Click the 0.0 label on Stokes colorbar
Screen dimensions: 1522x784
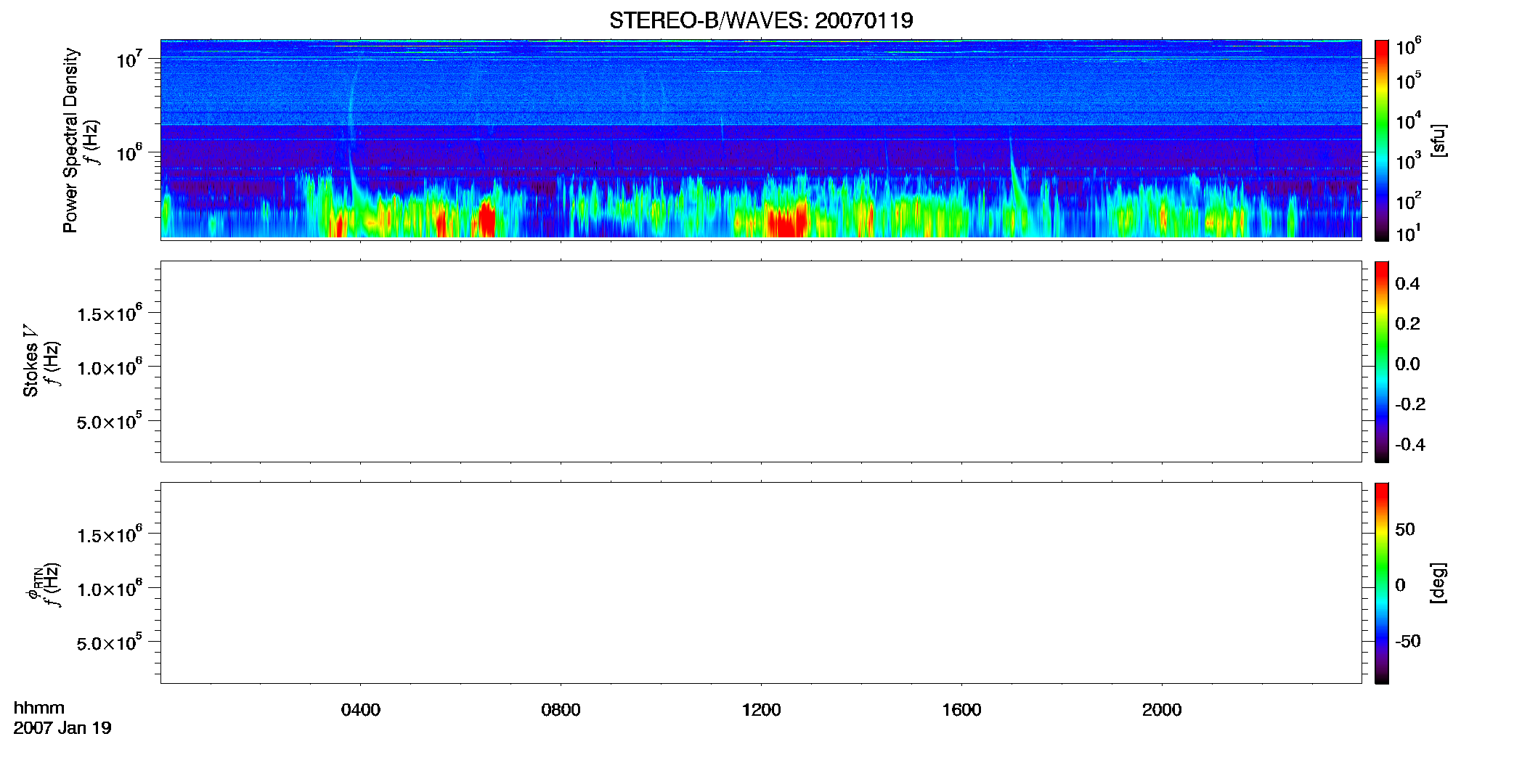(1407, 364)
